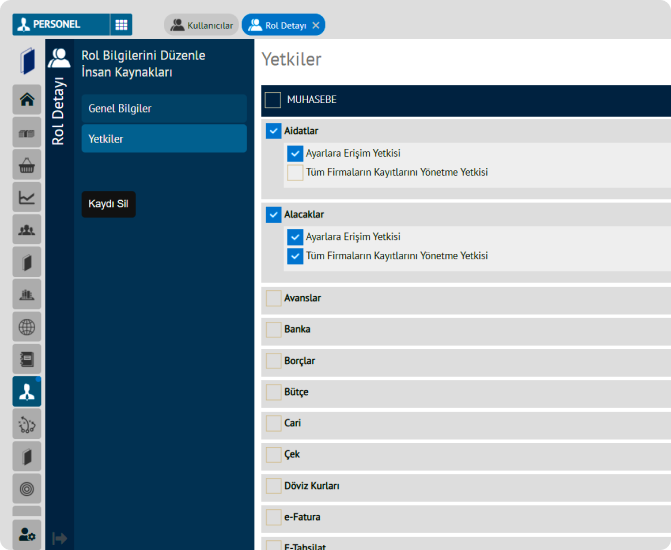Enable Tüm Firmaların Kayıtlarını under Aidatlar
671x550 pixels.
[x=295, y=172]
